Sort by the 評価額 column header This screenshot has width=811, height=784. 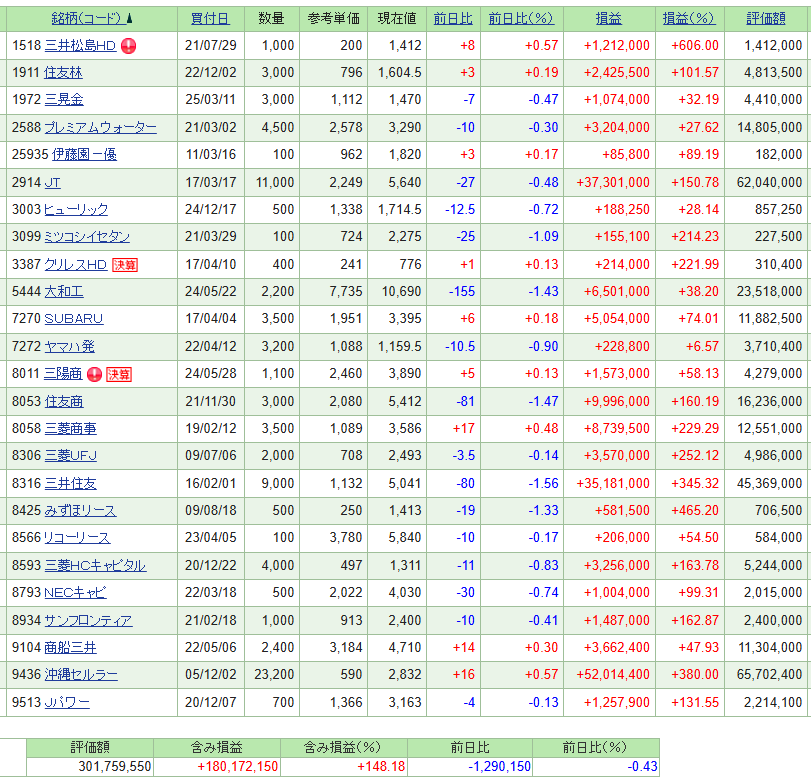pos(766,18)
